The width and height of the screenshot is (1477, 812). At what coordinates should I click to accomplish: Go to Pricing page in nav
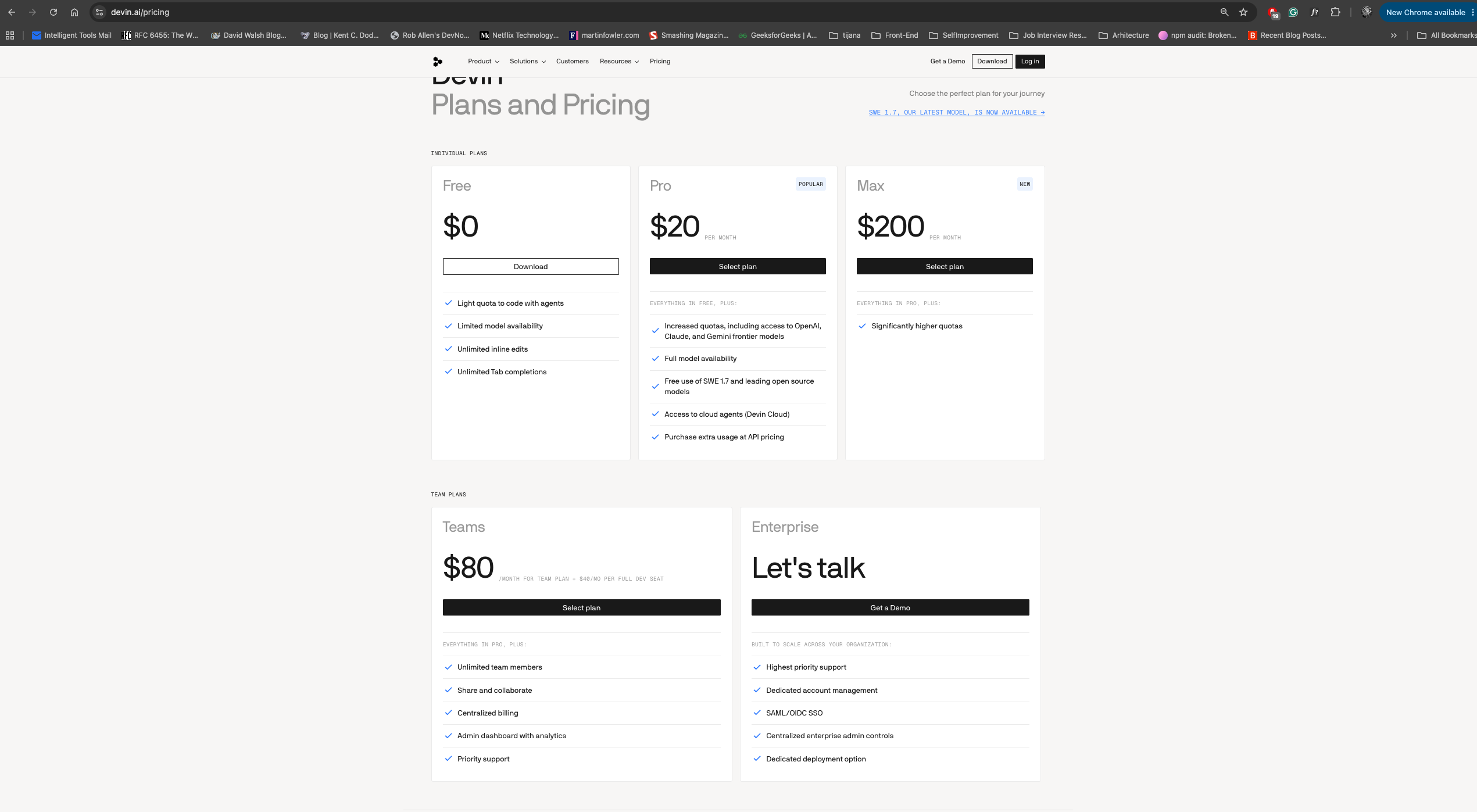pos(660,62)
